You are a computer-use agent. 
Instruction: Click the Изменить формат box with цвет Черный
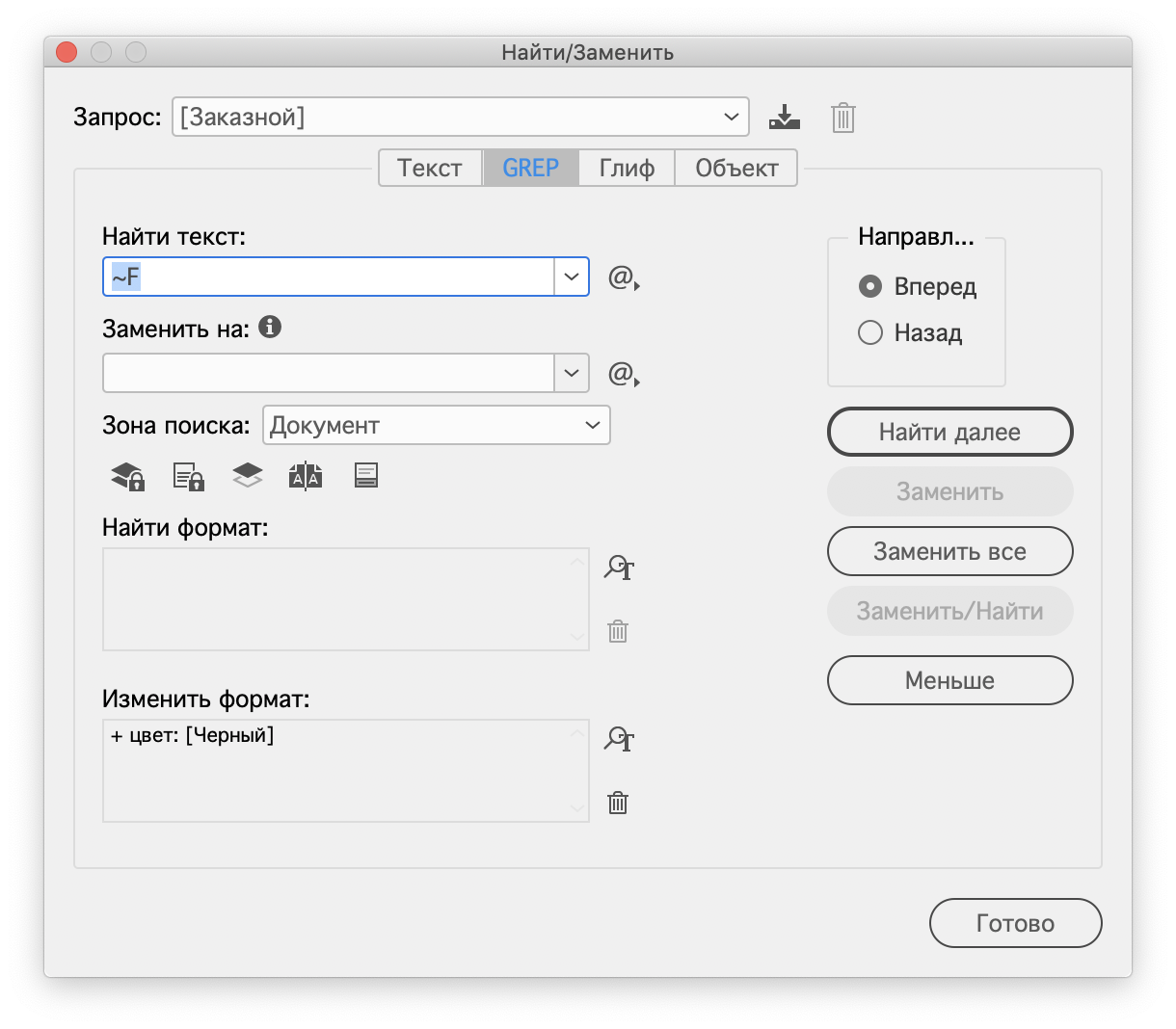pyautogui.click(x=346, y=771)
